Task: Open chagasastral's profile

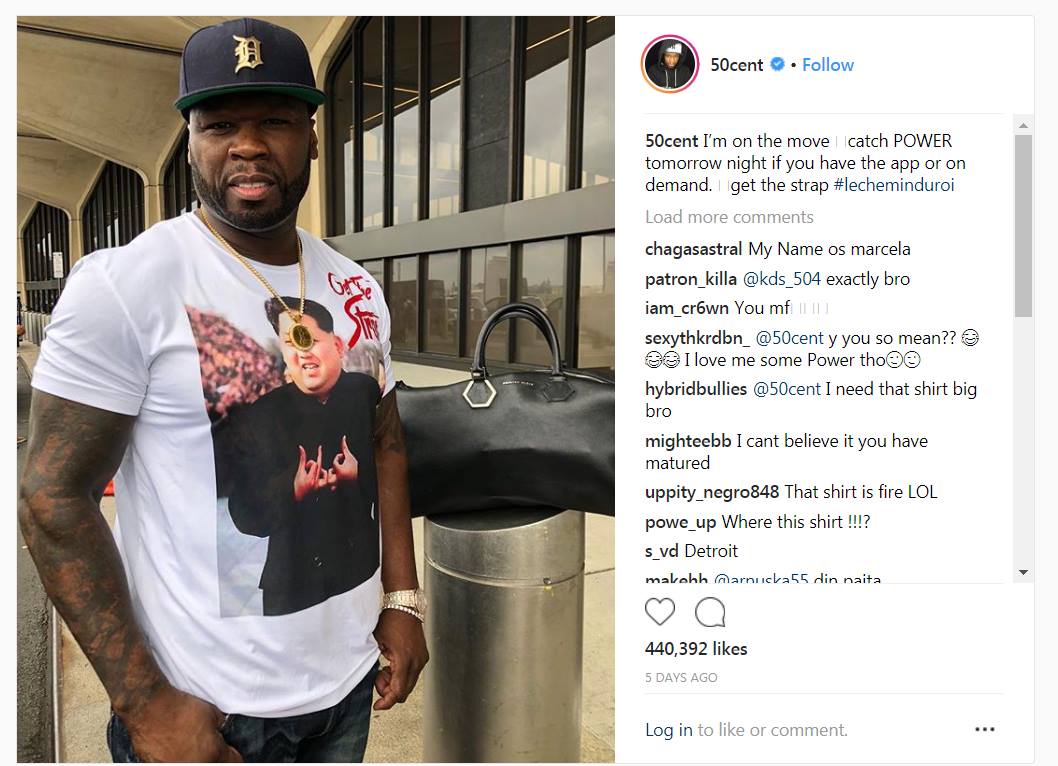Action: point(693,249)
